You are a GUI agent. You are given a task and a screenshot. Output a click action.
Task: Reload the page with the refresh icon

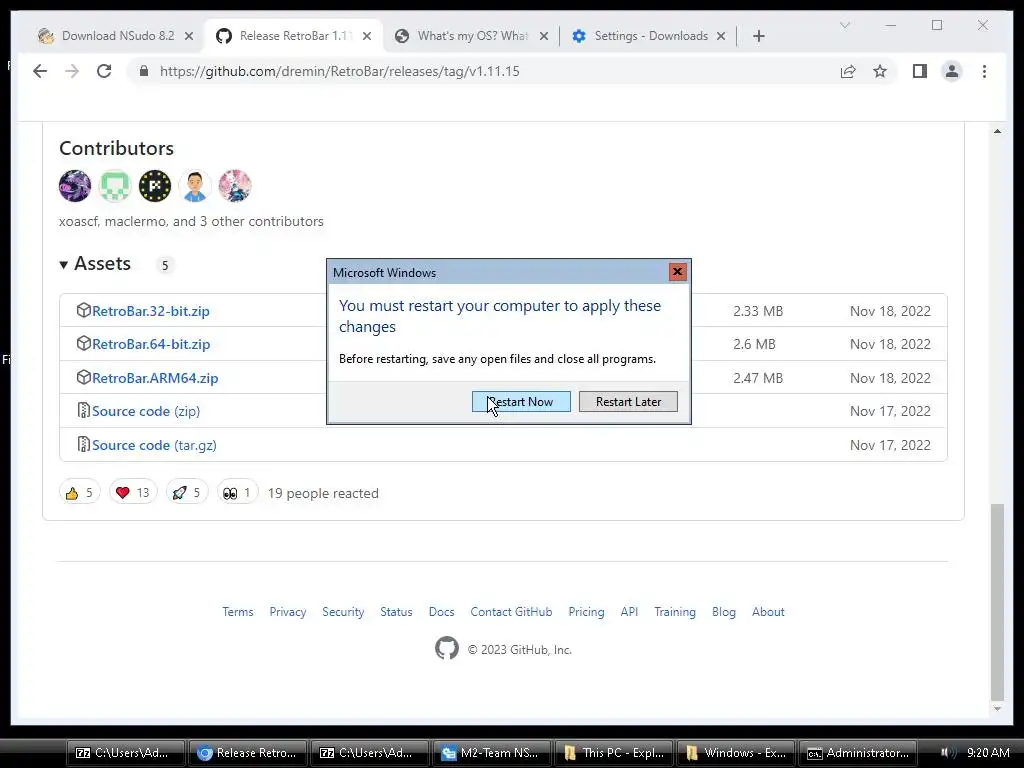(104, 71)
